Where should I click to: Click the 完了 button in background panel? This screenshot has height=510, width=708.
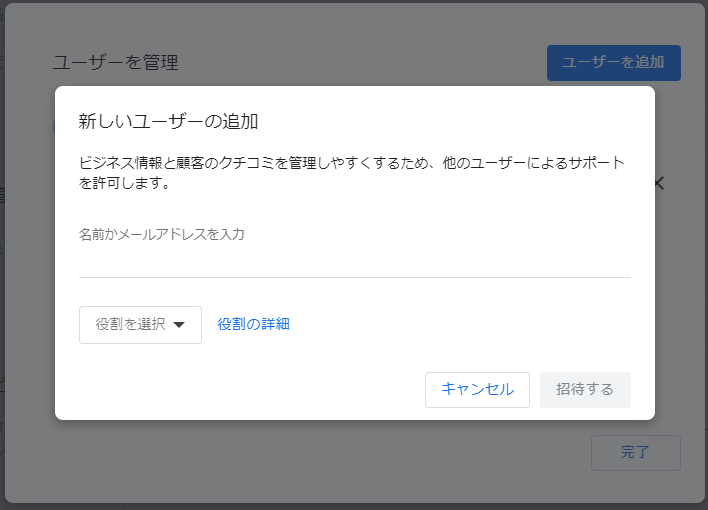click(x=636, y=453)
